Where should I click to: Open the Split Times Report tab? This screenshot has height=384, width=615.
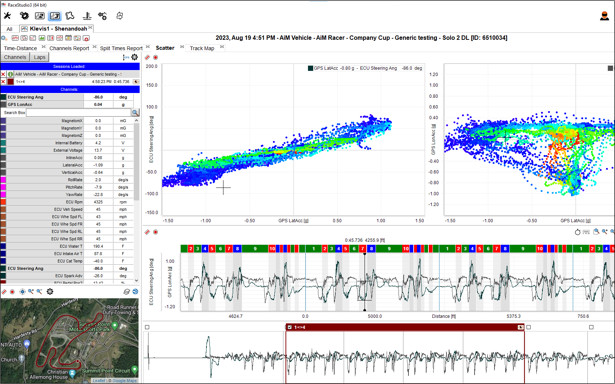[x=121, y=48]
